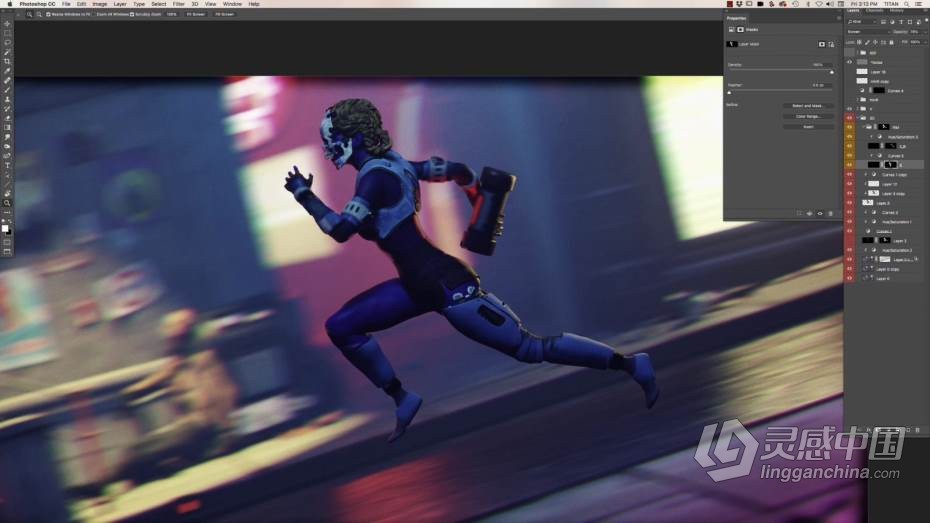Select the Eraser tool
This screenshot has height=523, width=930.
pyautogui.click(x=7, y=118)
